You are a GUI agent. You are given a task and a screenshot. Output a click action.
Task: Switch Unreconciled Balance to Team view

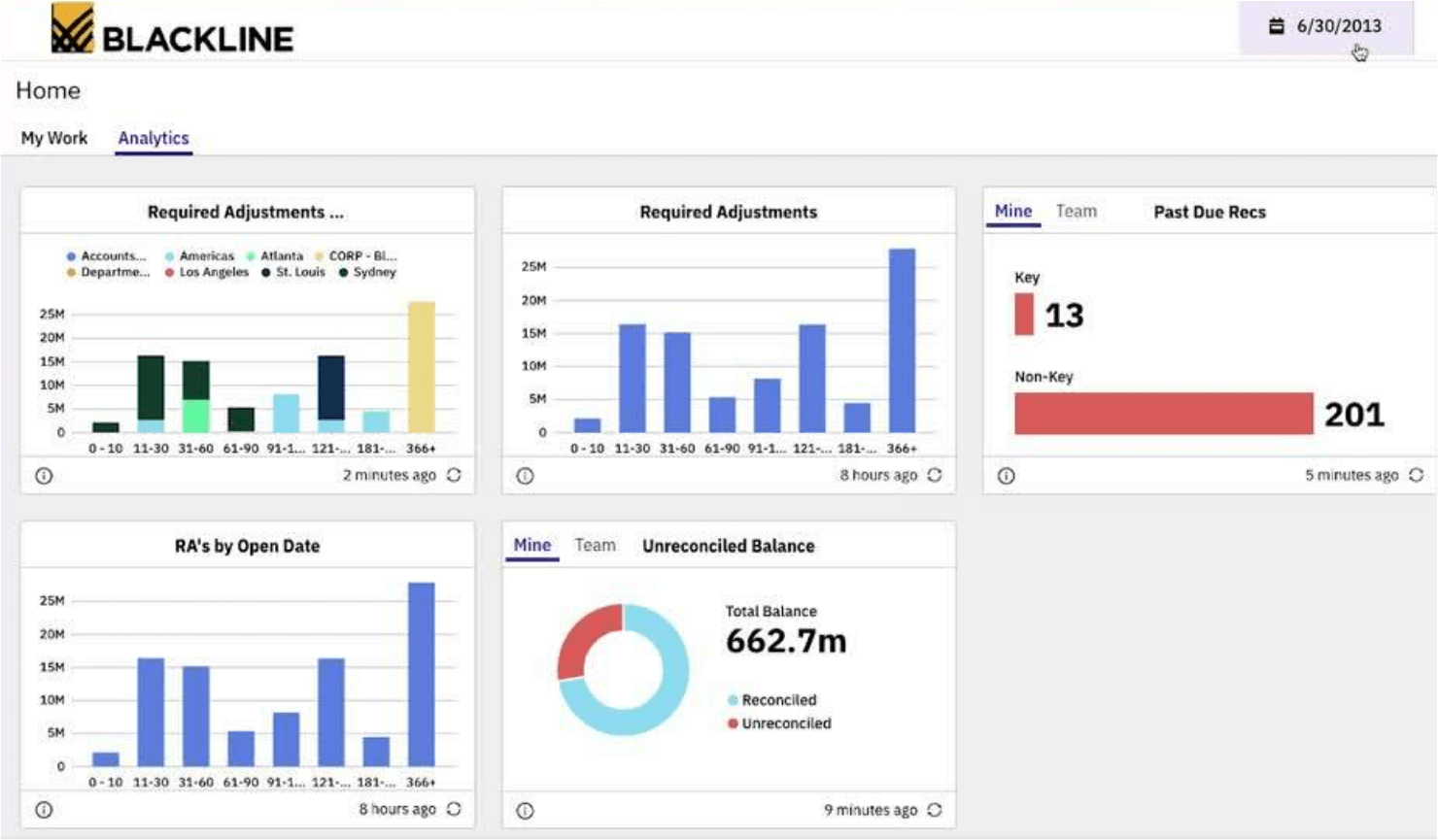tap(595, 546)
